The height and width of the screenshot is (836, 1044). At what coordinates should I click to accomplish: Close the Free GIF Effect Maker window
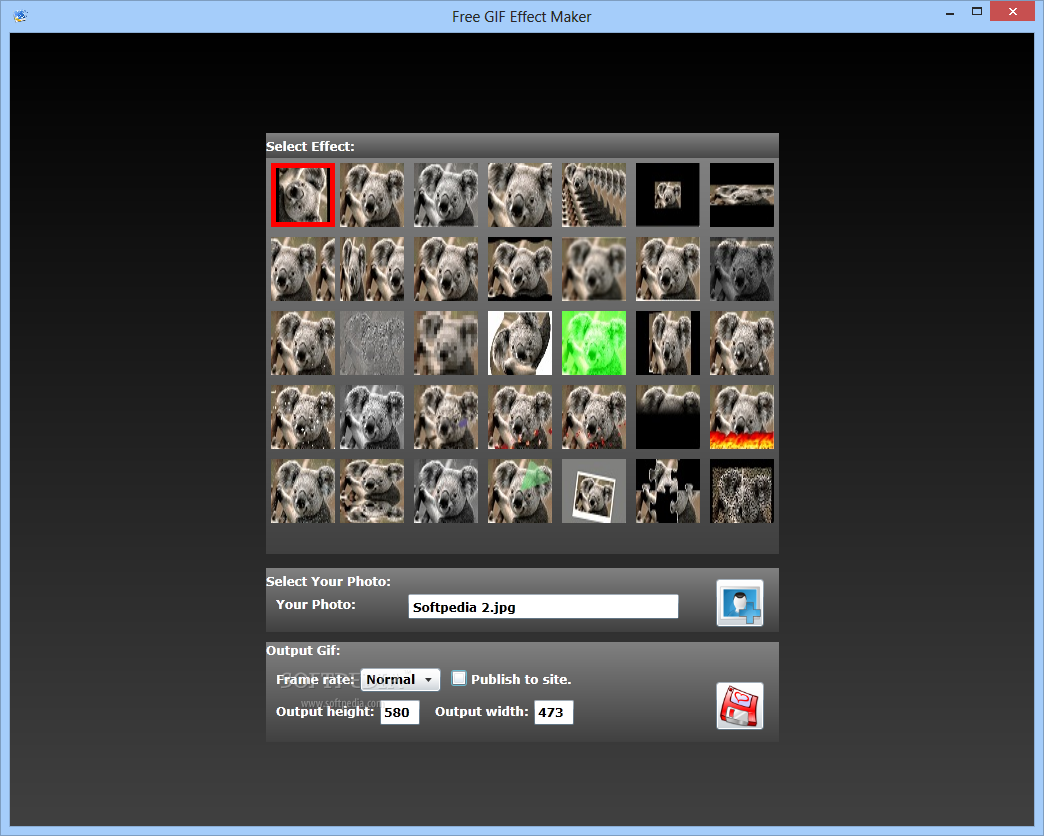(x=1012, y=11)
